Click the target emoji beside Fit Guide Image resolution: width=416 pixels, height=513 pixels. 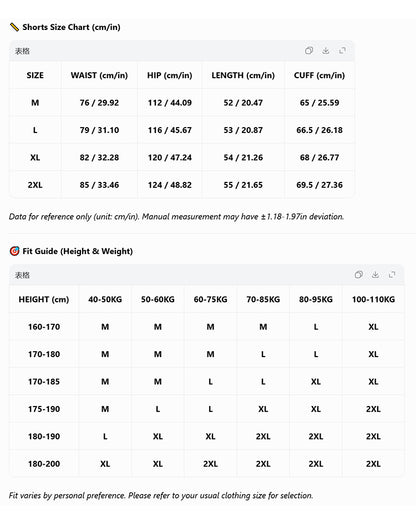(14, 251)
